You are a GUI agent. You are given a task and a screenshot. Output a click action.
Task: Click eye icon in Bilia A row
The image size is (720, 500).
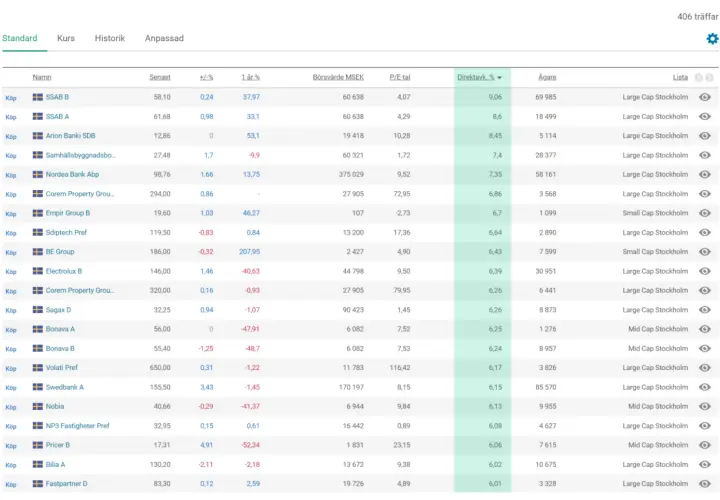click(x=705, y=464)
